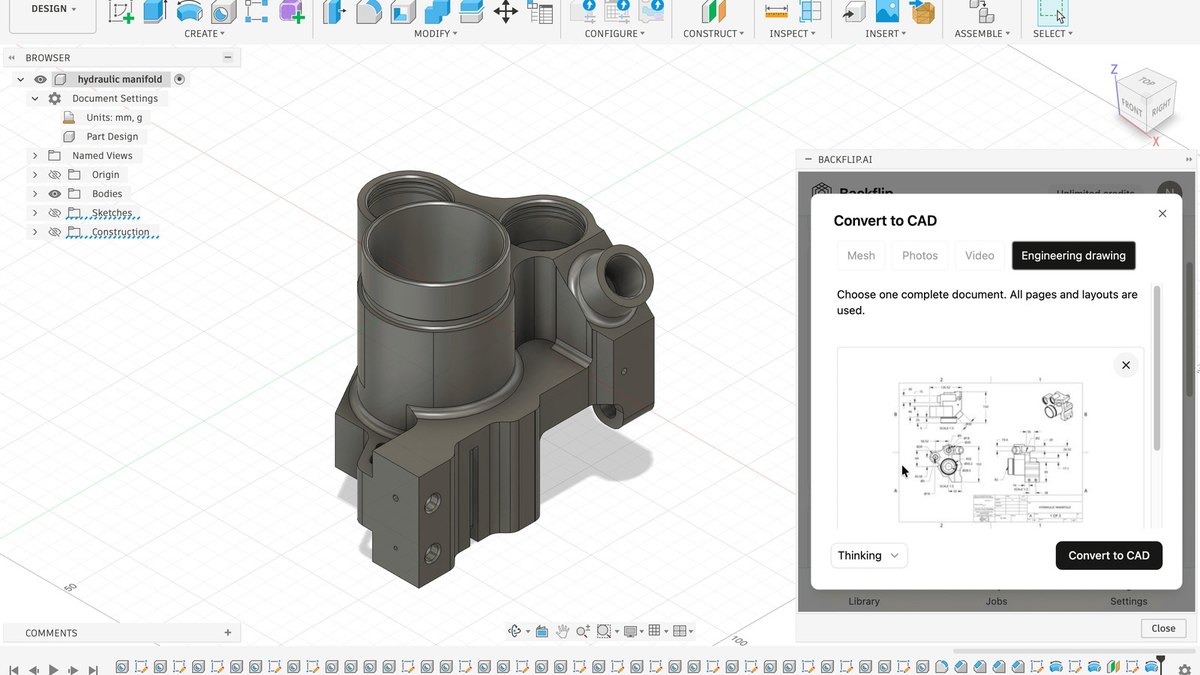Screen dimensions: 1200x675
Task: Click the Close button below Backflip panel
Action: [1163, 628]
